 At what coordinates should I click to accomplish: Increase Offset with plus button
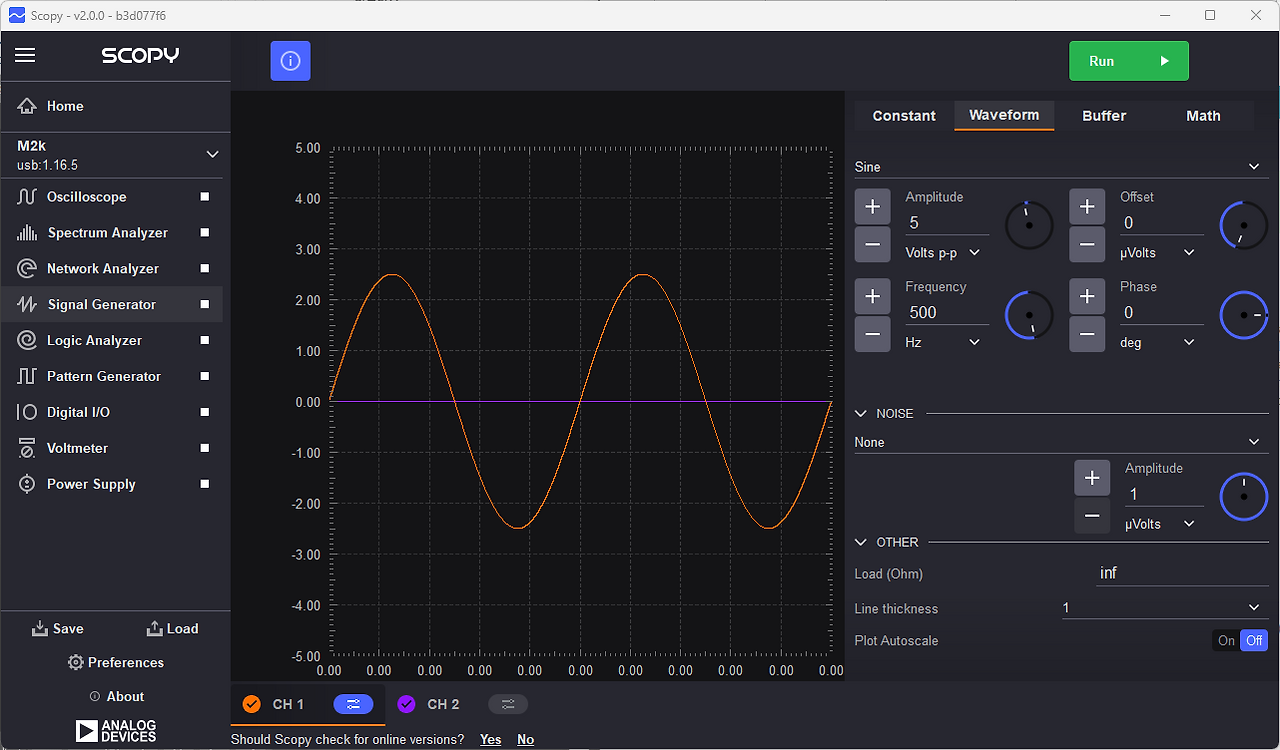[x=1087, y=207]
